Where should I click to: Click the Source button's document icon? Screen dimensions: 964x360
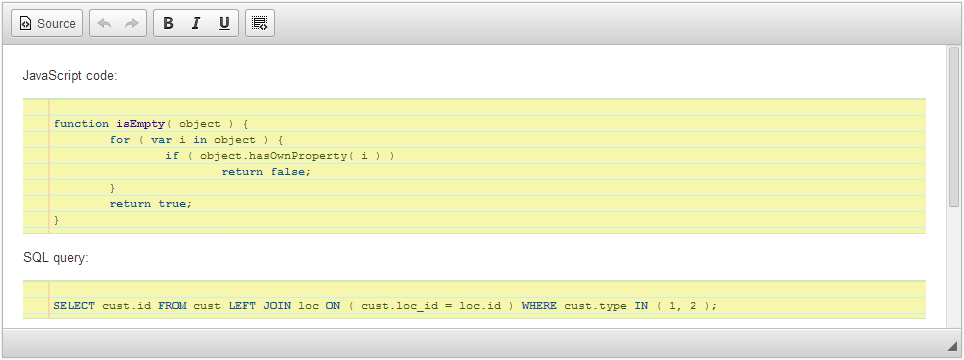click(x=25, y=23)
